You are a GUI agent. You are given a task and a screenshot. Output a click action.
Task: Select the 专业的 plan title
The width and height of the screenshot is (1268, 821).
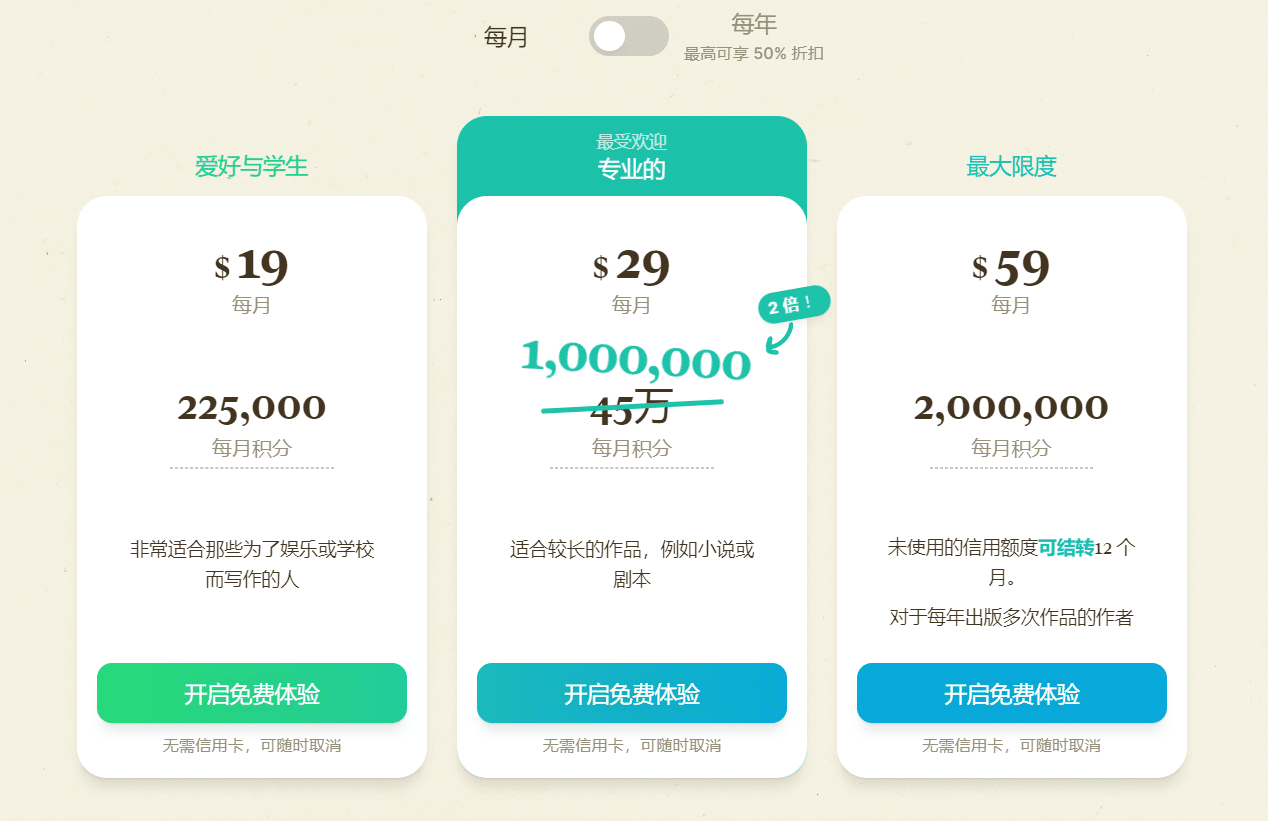pos(632,169)
